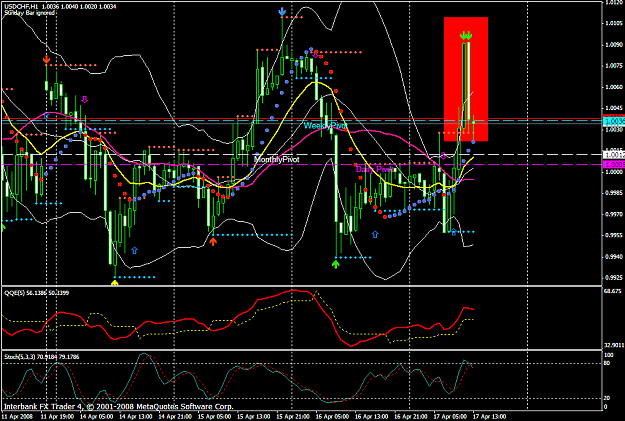
Task: Select the MonthlyPivot label
Action: [277, 159]
